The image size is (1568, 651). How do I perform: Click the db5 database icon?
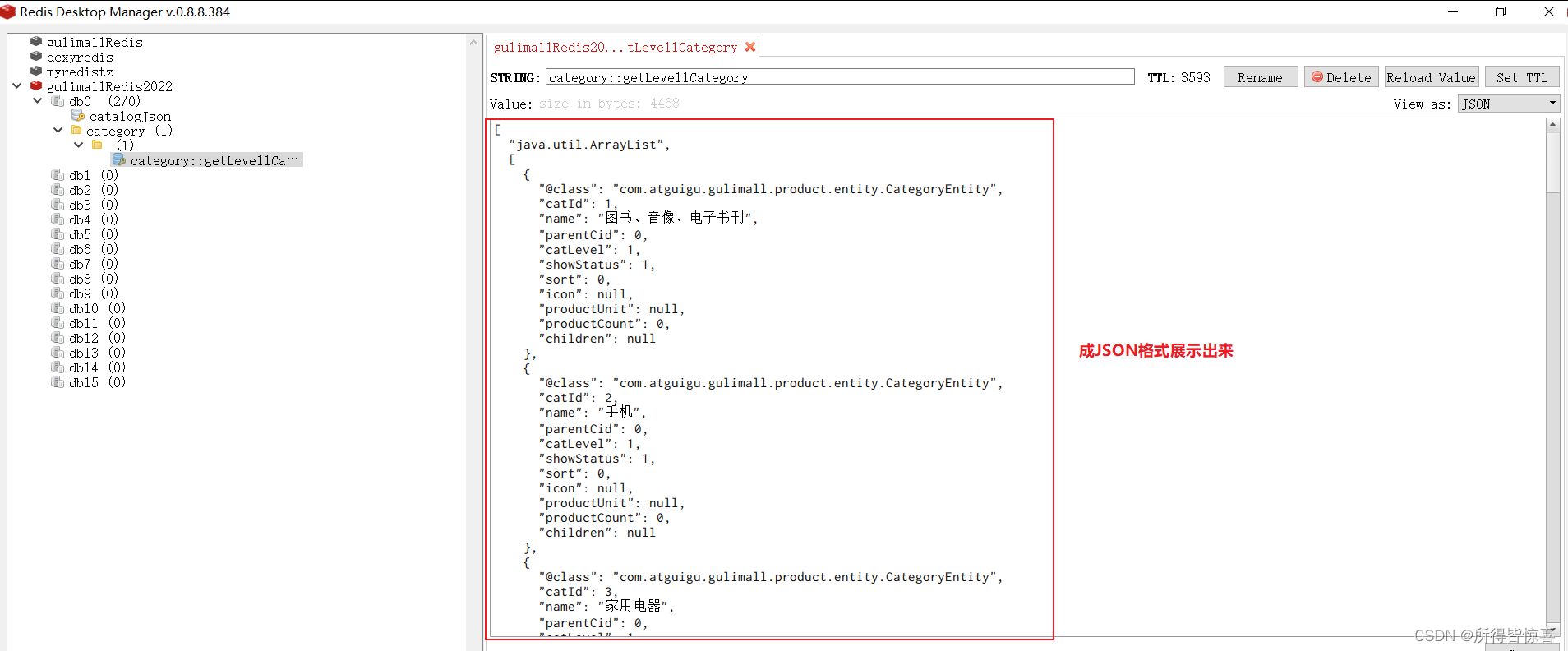(x=58, y=234)
